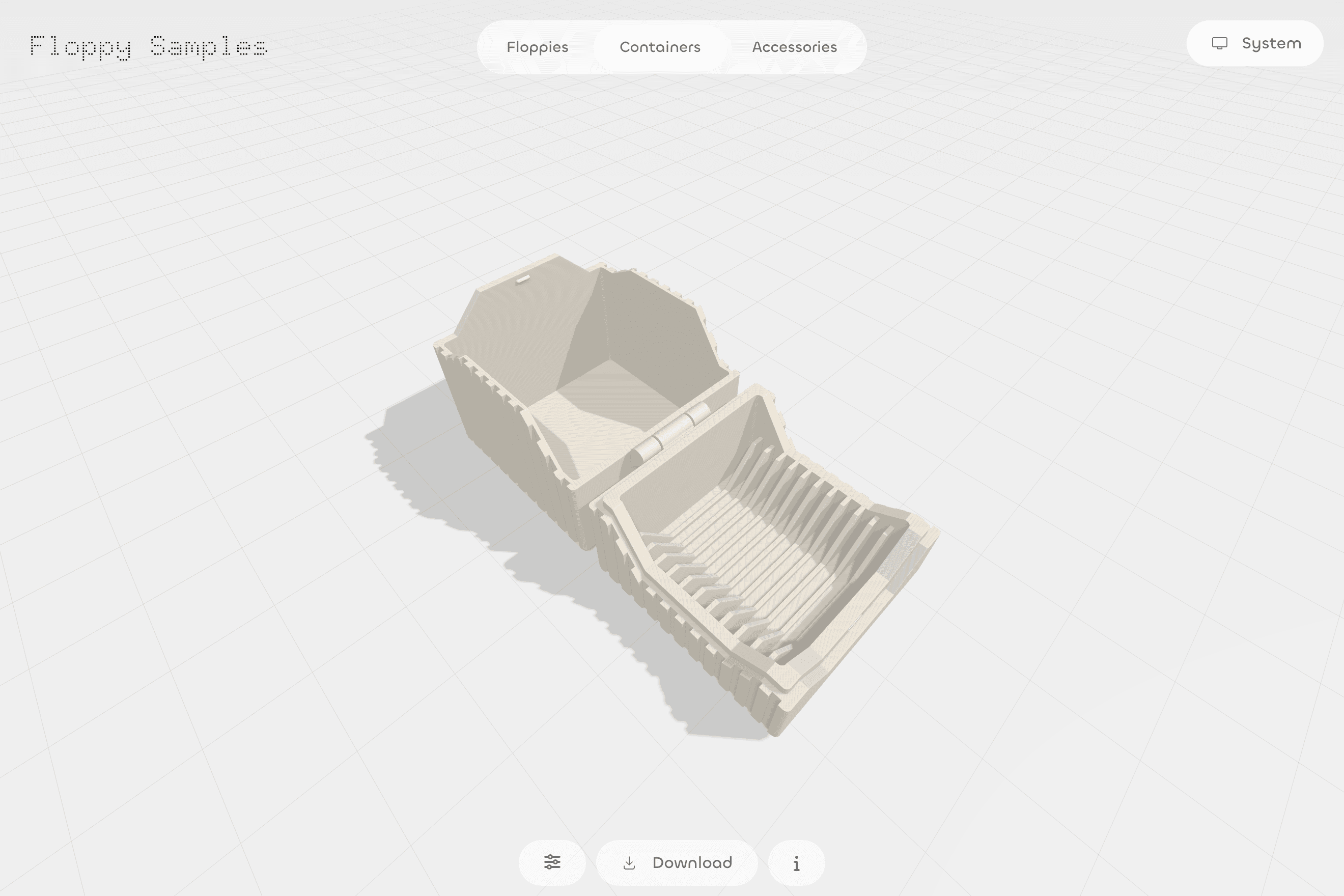
Task: Open the parameters sliders panel
Action: pos(552,862)
